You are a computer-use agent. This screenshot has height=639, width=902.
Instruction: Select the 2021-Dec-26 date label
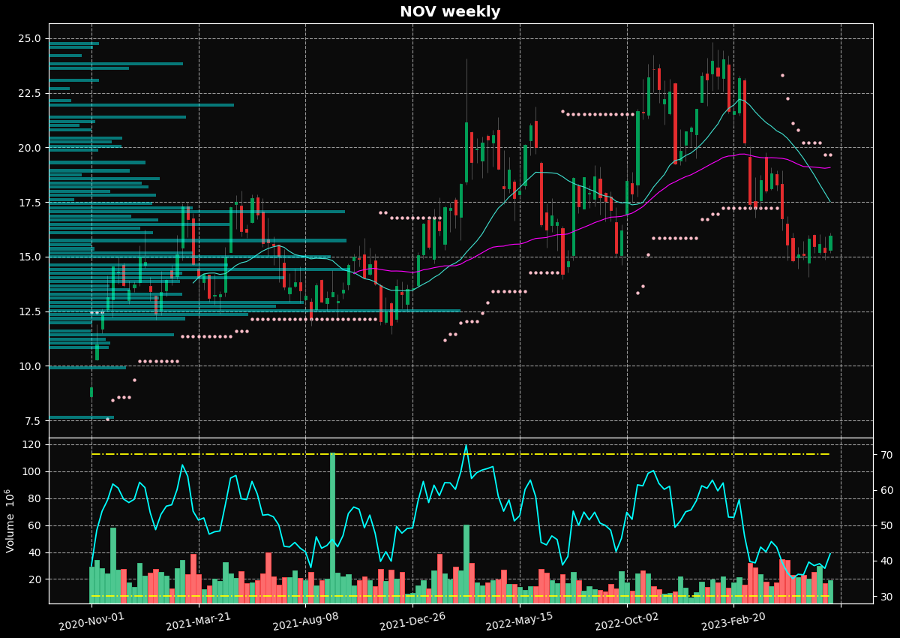pyautogui.click(x=412, y=621)
